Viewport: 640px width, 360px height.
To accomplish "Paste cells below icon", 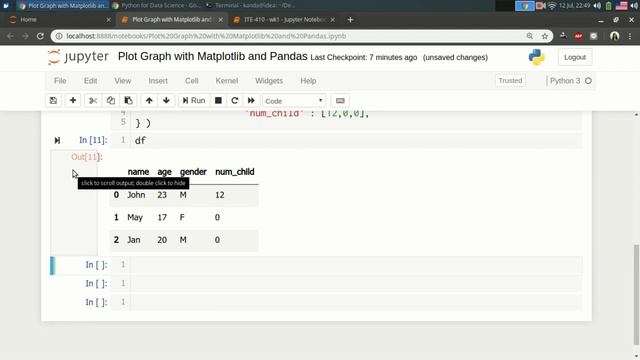I will point(128,100).
